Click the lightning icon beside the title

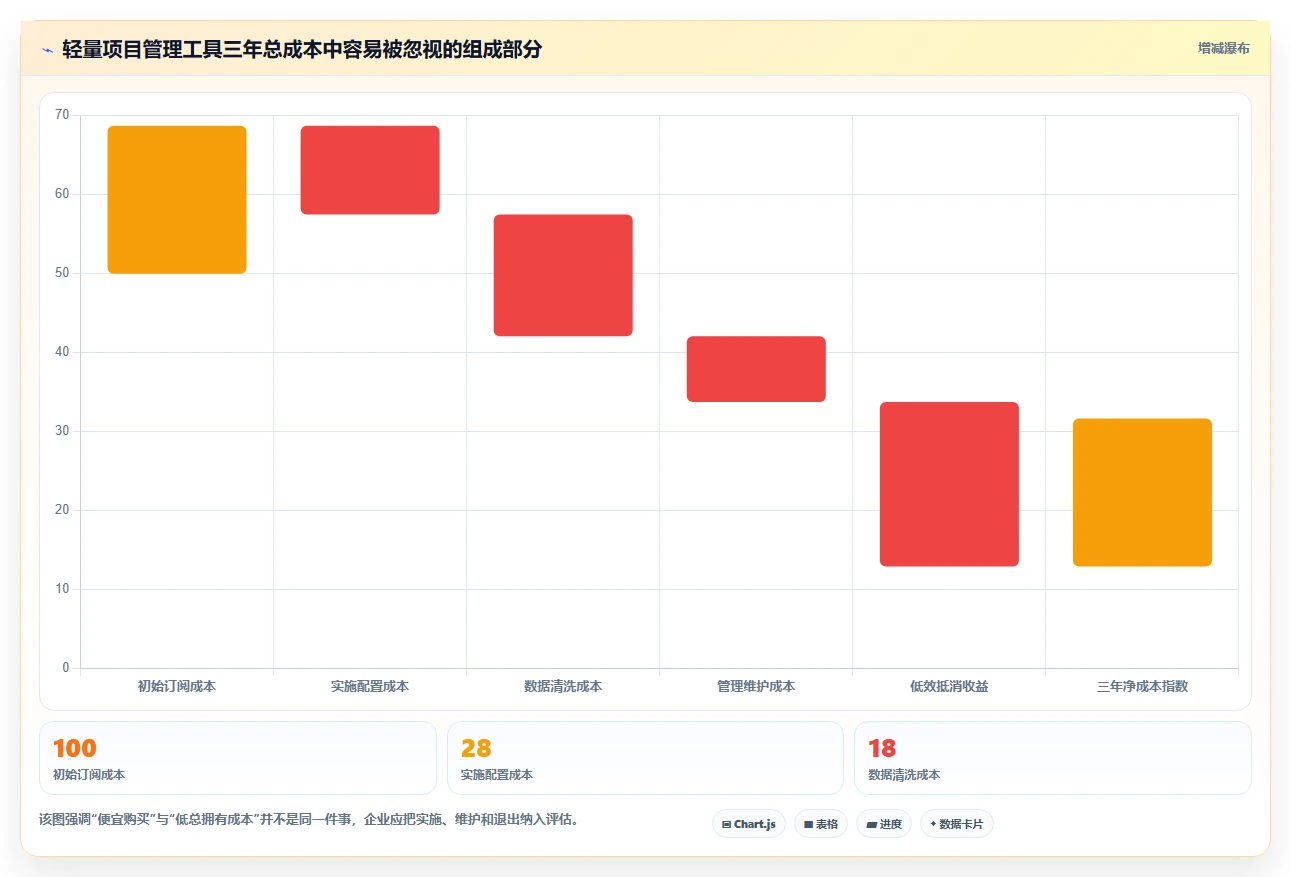(x=47, y=49)
